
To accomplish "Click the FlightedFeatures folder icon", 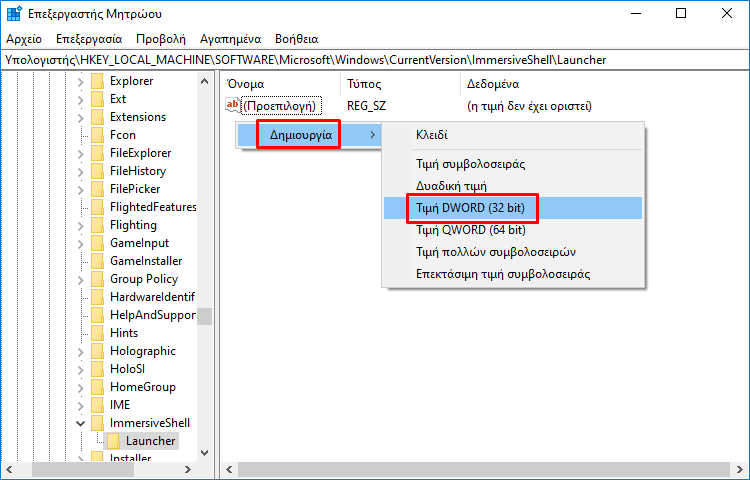I will click(x=98, y=207).
